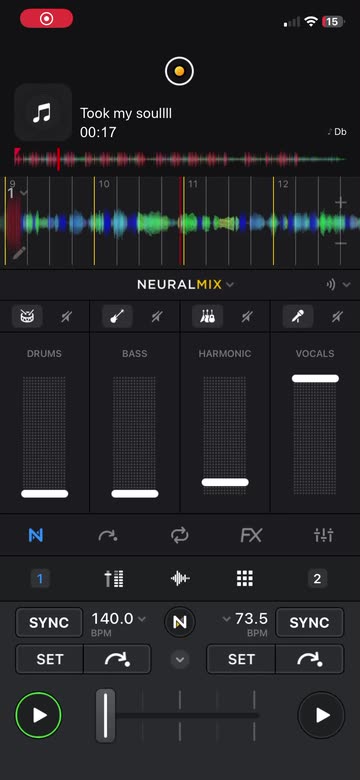Tap the right deck SET button

pos(241,659)
